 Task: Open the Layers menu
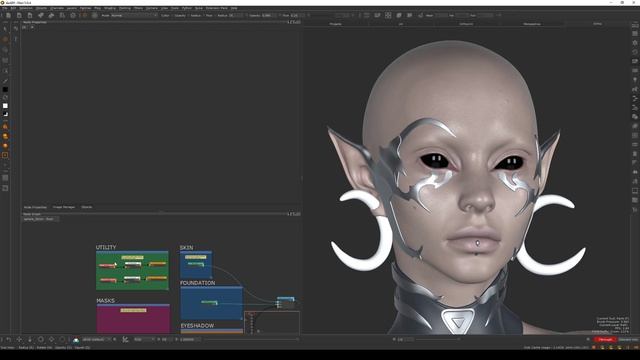72,8
